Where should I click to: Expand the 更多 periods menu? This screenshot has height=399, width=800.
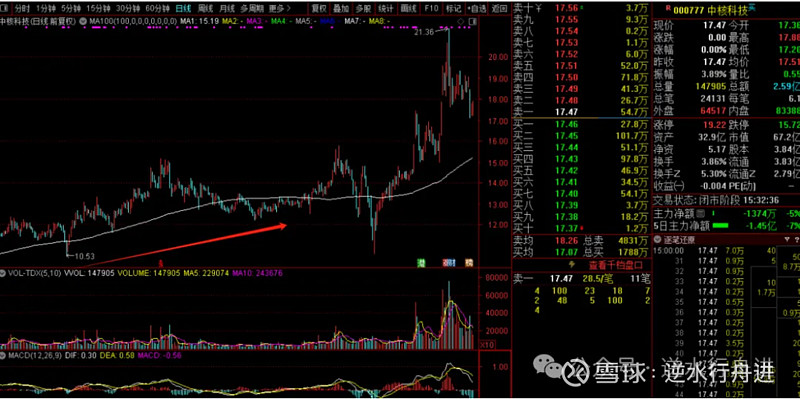(x=279, y=9)
